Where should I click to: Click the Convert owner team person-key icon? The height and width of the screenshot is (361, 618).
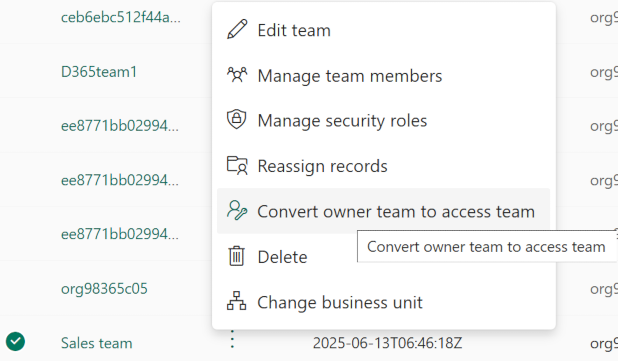click(x=237, y=210)
